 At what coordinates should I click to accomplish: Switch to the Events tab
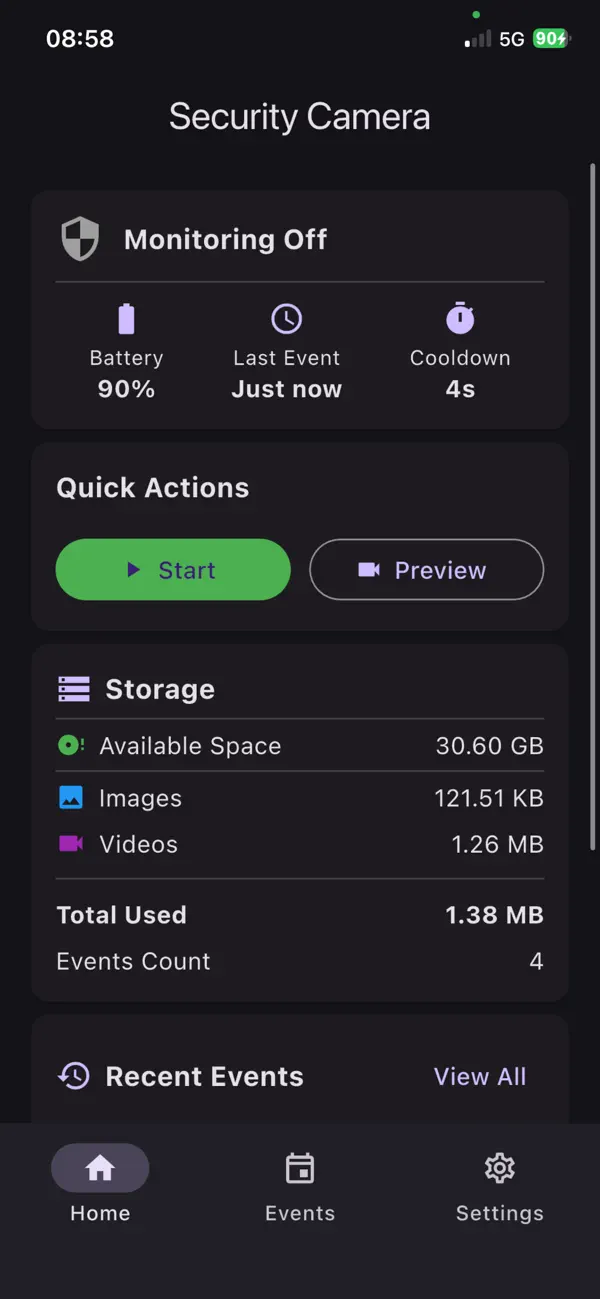point(300,1187)
